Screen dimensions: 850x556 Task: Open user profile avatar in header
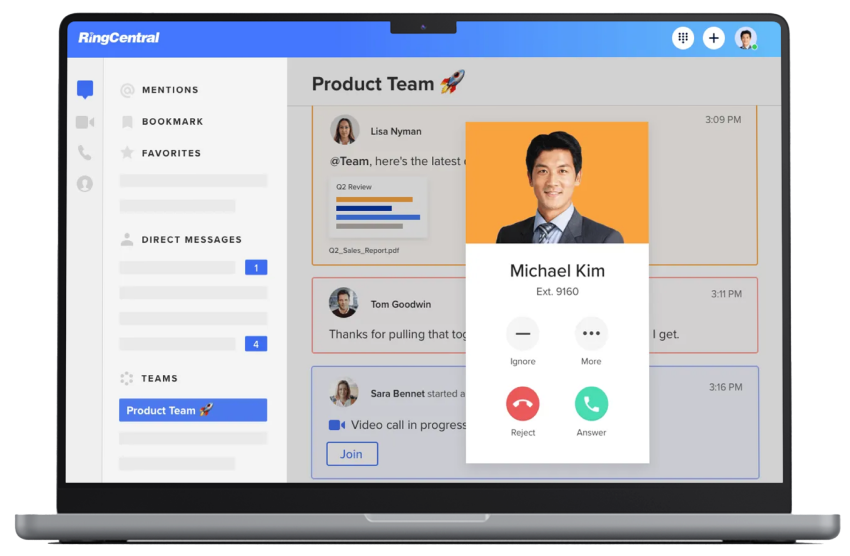[746, 38]
